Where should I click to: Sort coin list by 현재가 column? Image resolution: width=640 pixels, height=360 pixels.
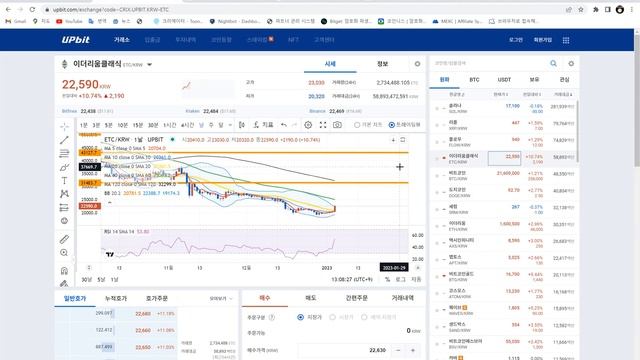[x=501, y=94]
